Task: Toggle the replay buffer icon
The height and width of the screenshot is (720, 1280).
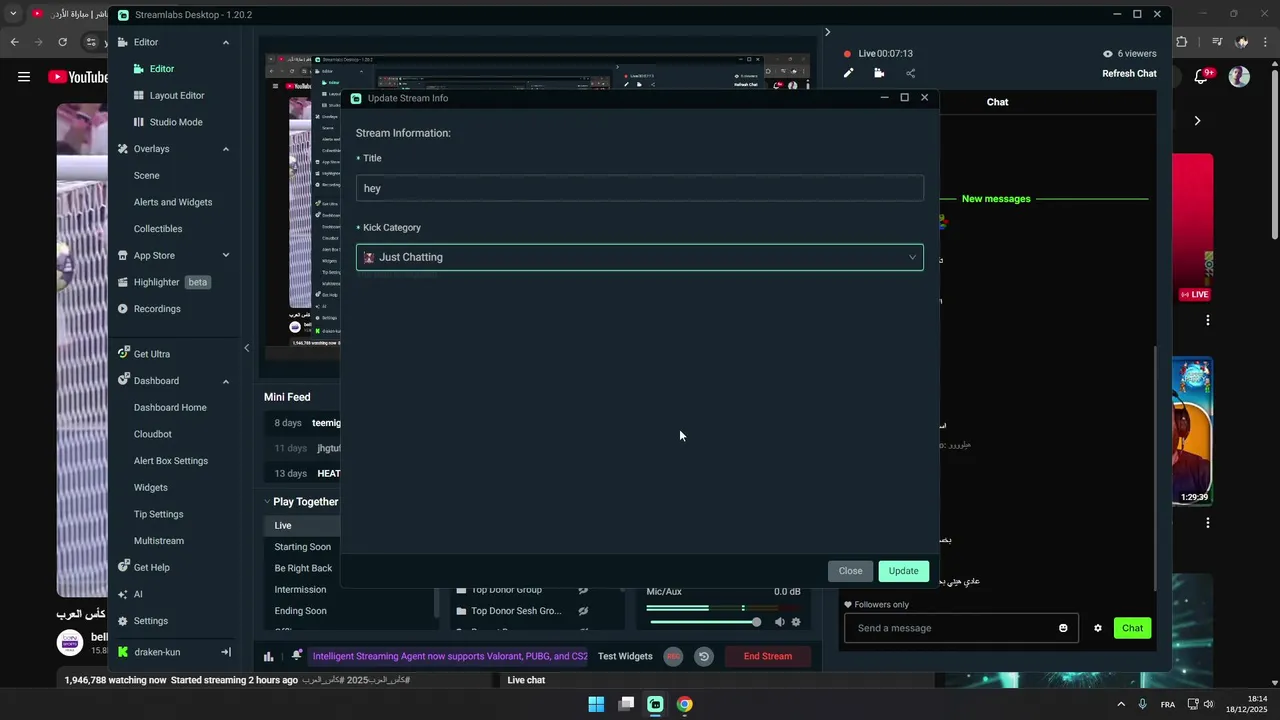Action: point(704,656)
